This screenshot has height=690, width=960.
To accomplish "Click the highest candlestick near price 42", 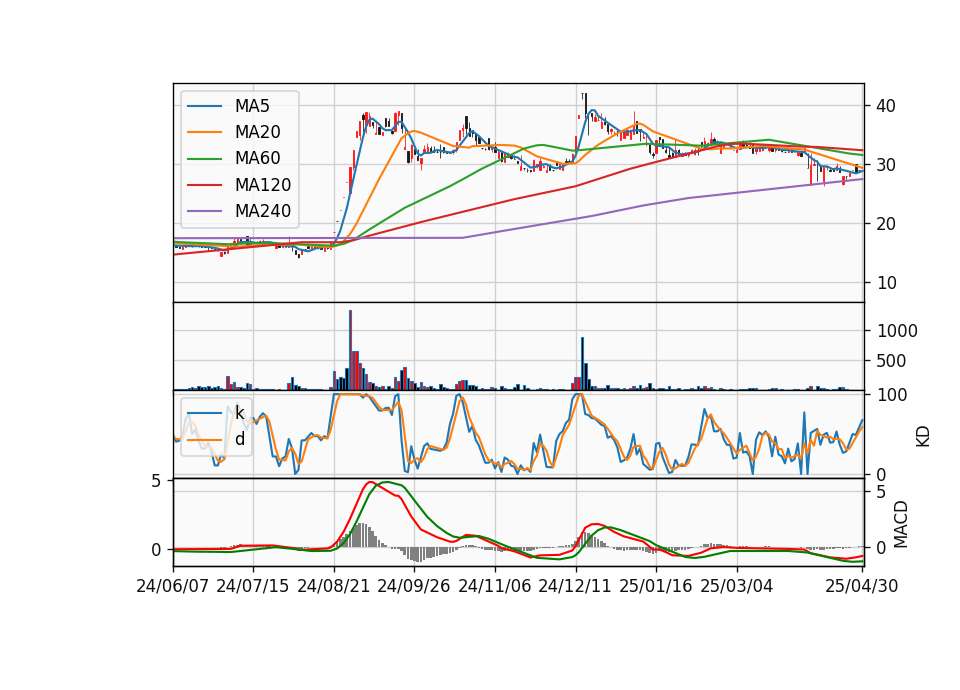I will (586, 103).
